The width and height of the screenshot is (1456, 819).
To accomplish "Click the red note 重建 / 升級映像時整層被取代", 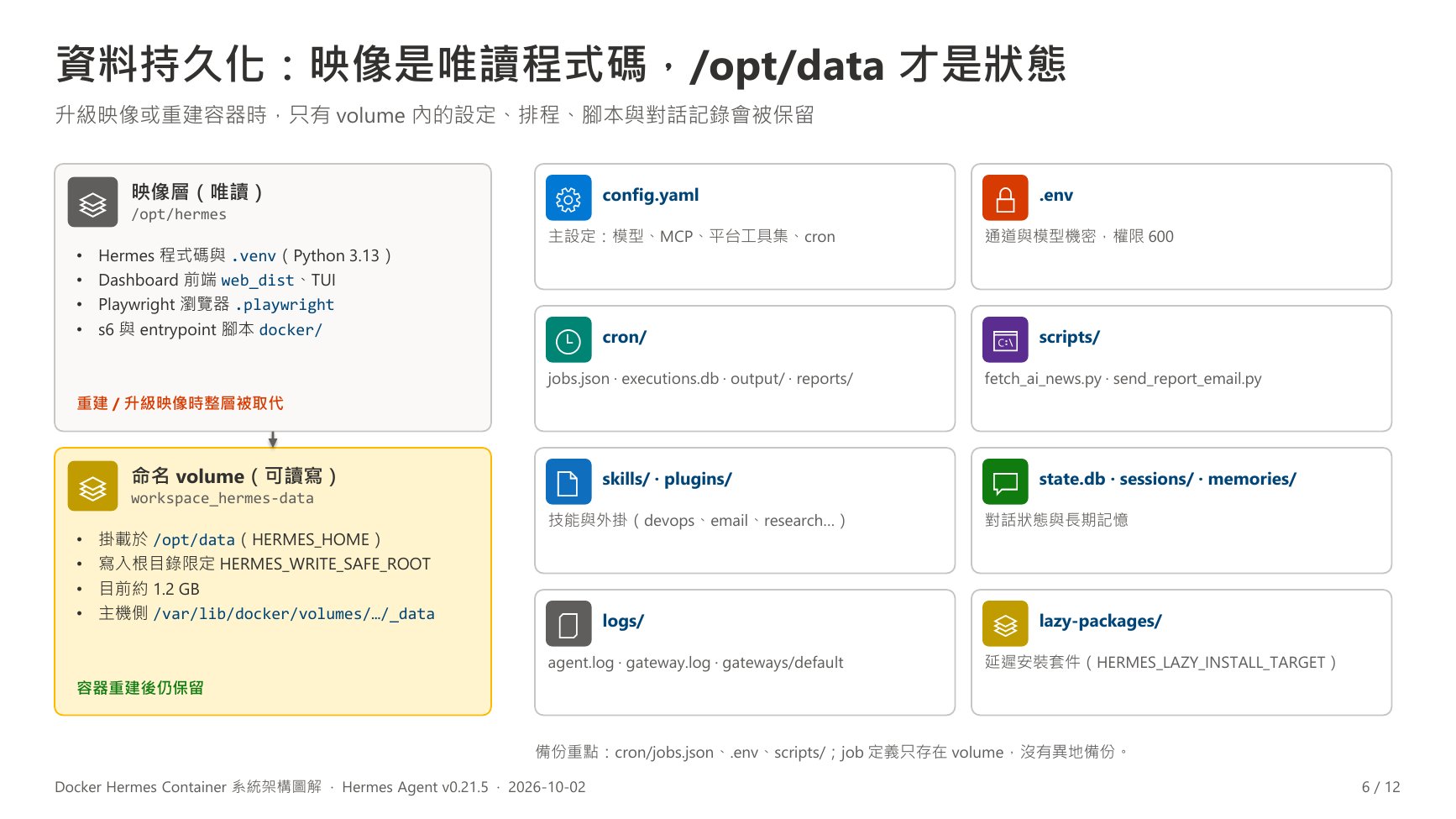I will 180,403.
